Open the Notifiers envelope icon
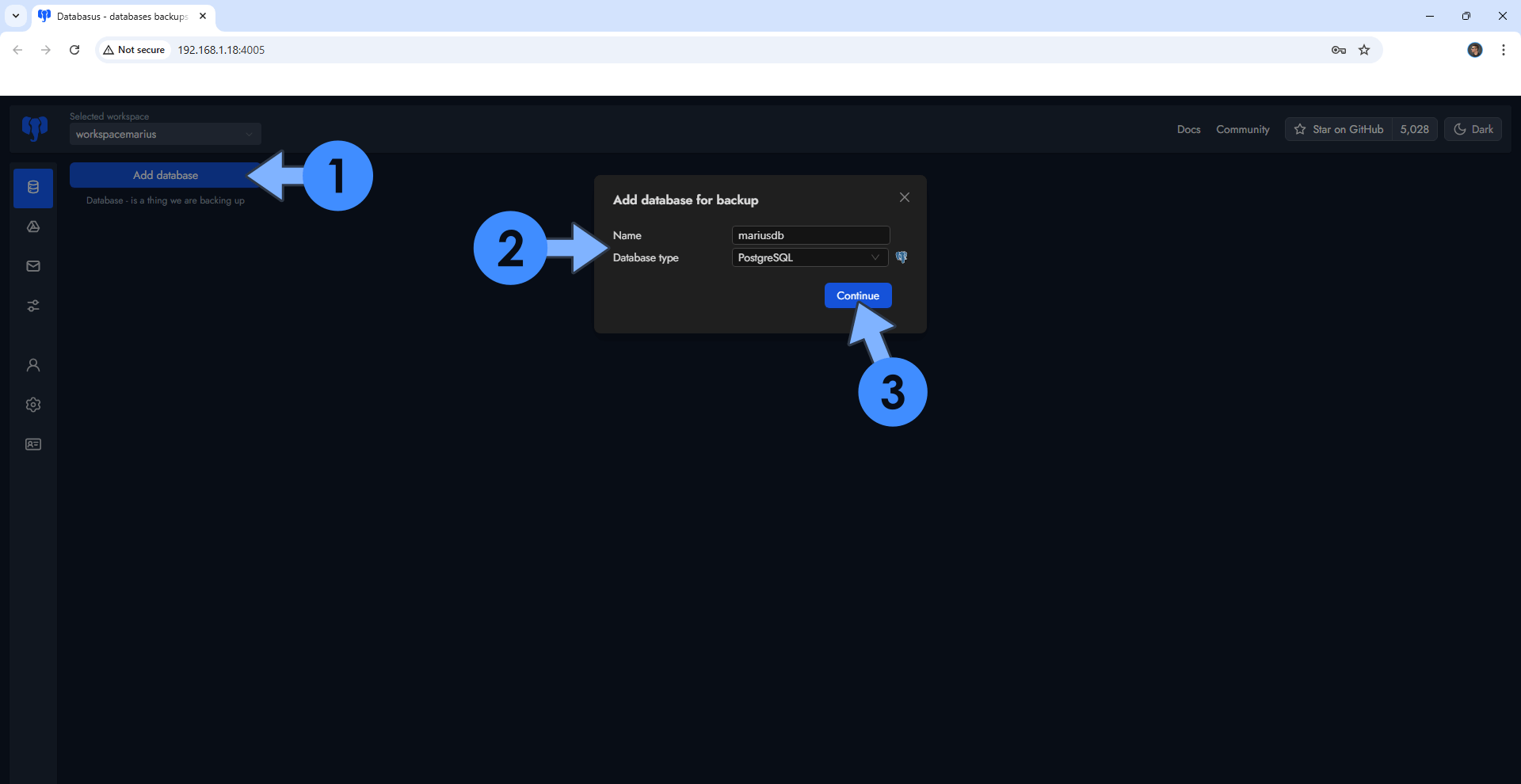 (33, 266)
